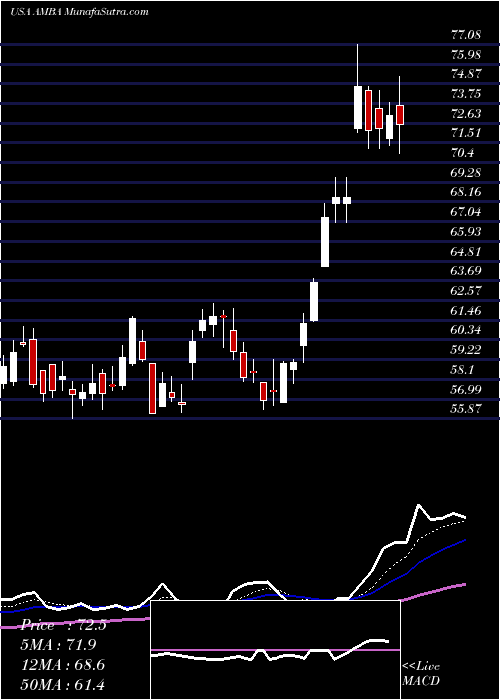Click the tallest white candle near 65.93
This screenshot has width=500, height=700.
point(325,242)
